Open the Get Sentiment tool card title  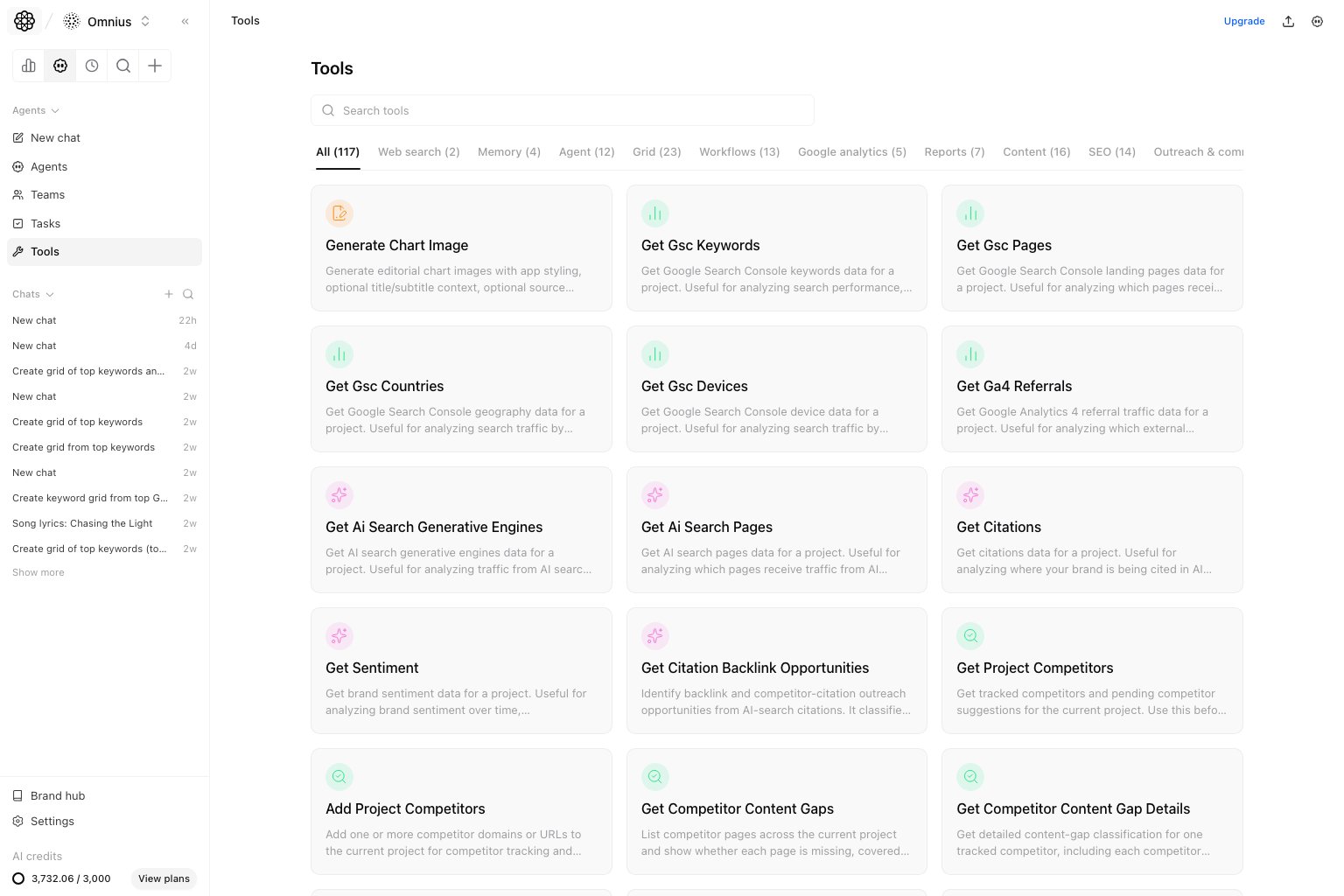[x=372, y=668]
